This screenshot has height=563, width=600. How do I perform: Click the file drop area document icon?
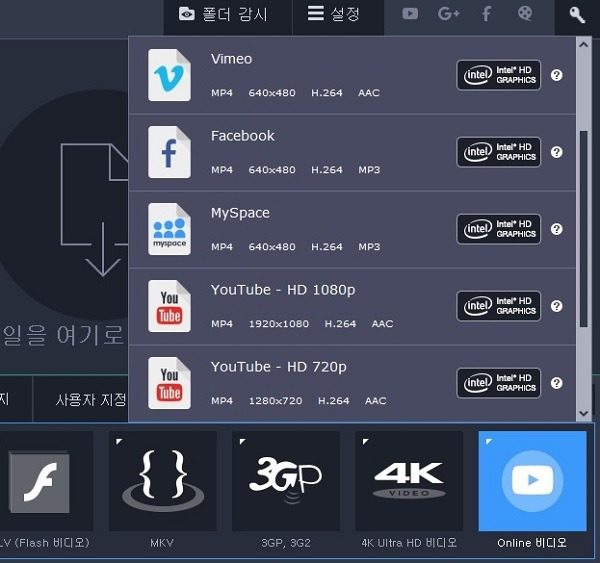pos(94,210)
